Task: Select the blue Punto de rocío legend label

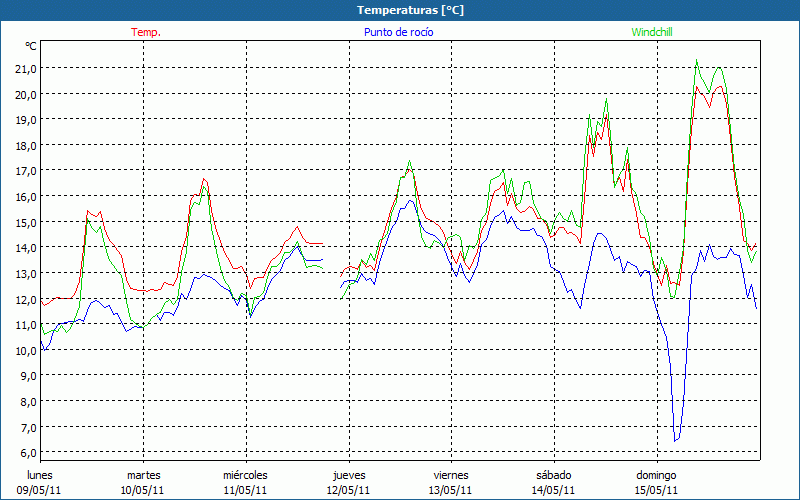Action: click(398, 32)
